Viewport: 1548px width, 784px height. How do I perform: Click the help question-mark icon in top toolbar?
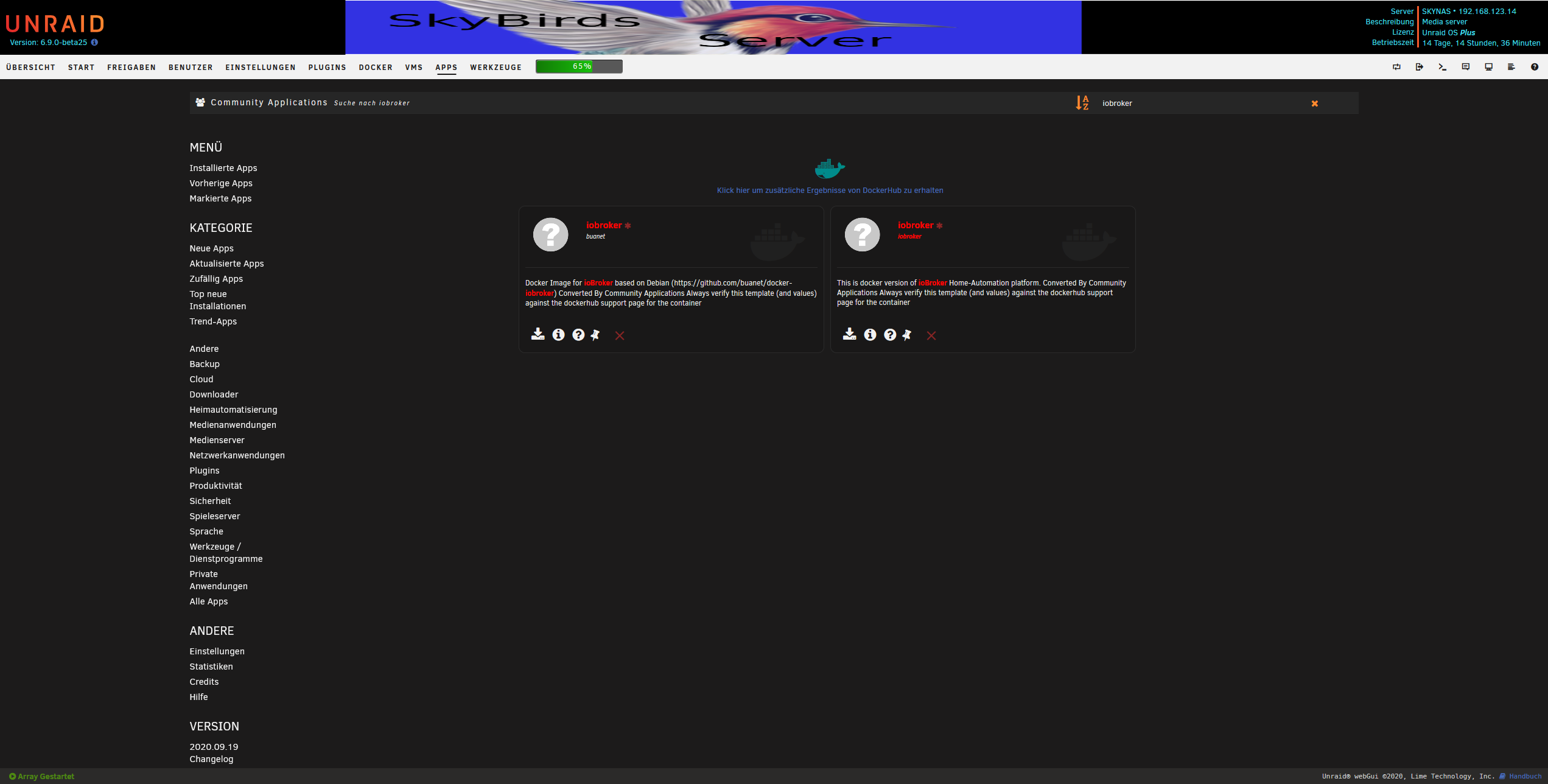[1535, 67]
